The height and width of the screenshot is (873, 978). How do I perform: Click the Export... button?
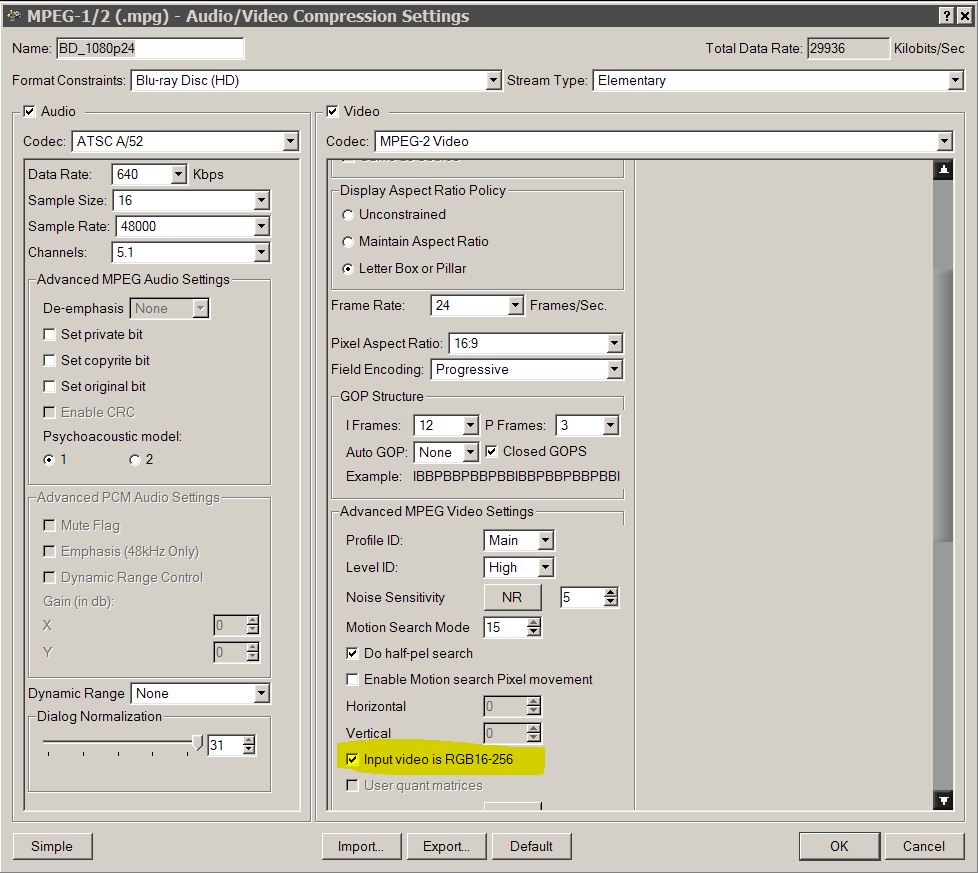[446, 846]
